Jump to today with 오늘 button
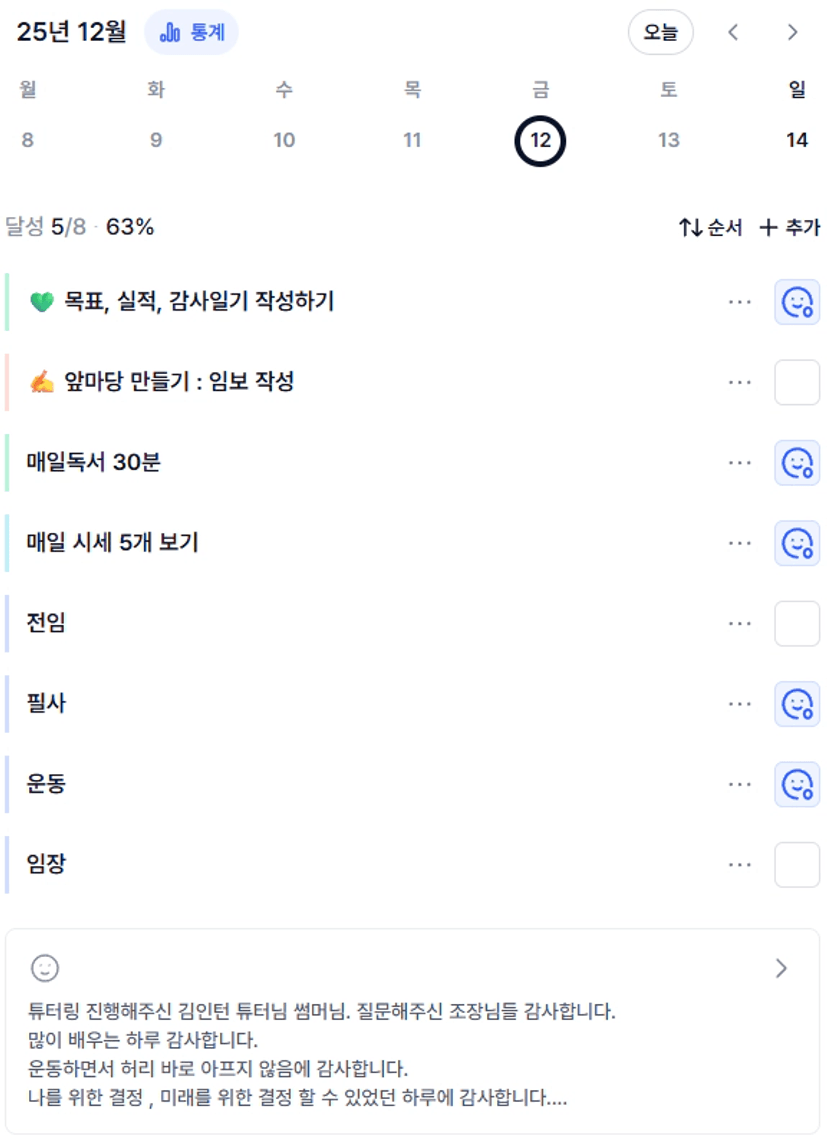 (x=660, y=33)
